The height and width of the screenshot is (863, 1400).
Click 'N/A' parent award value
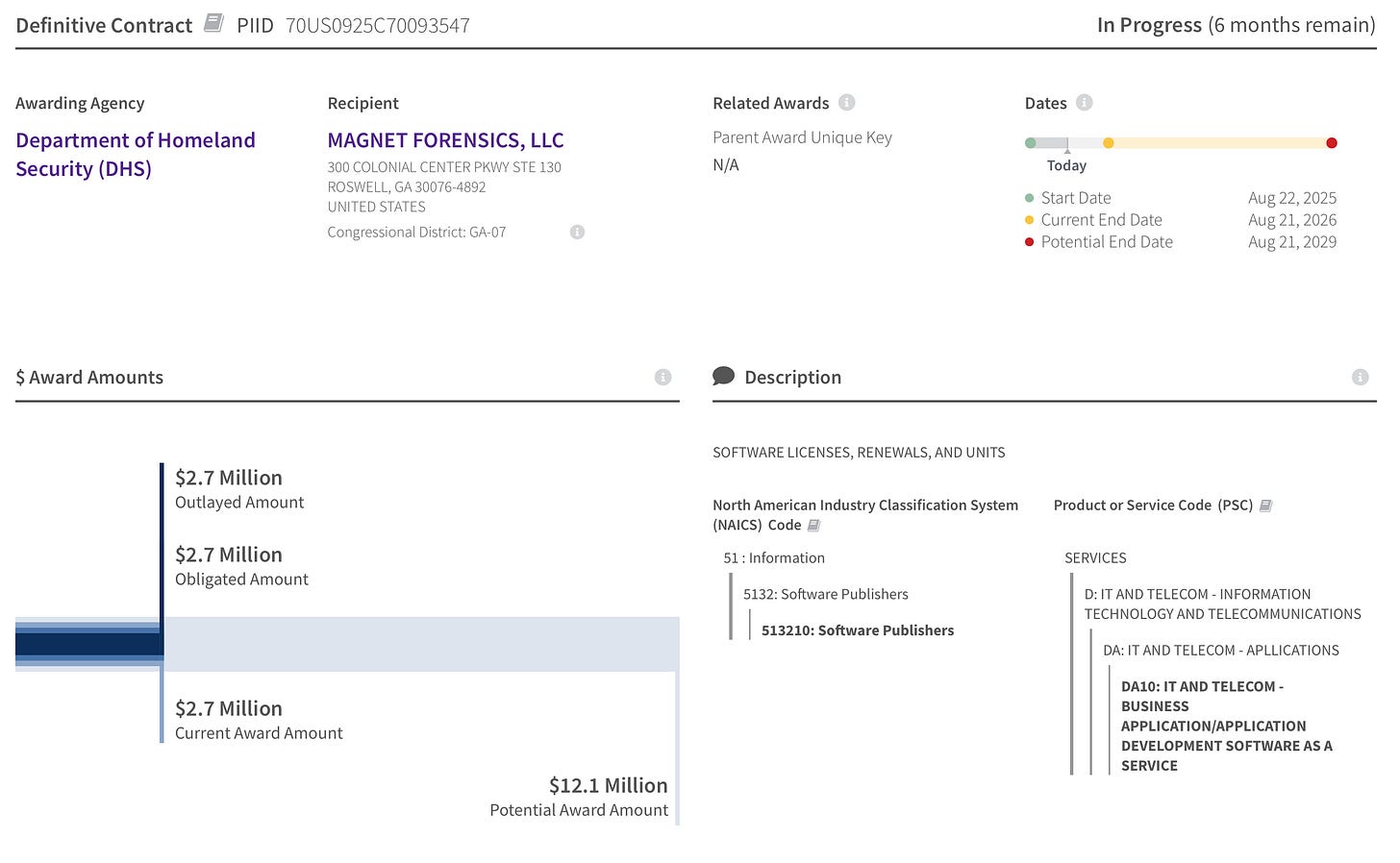coord(726,165)
